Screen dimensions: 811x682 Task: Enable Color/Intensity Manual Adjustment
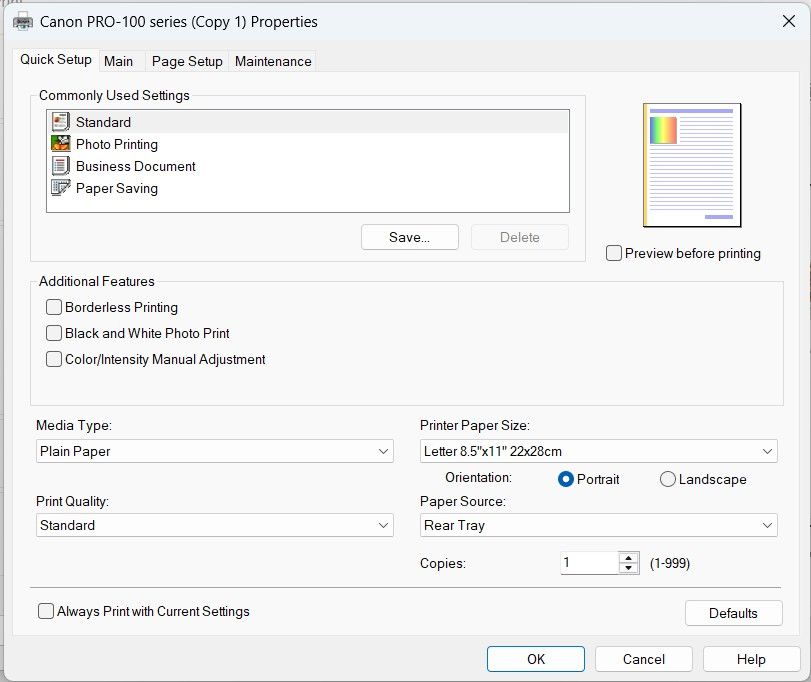(53, 359)
